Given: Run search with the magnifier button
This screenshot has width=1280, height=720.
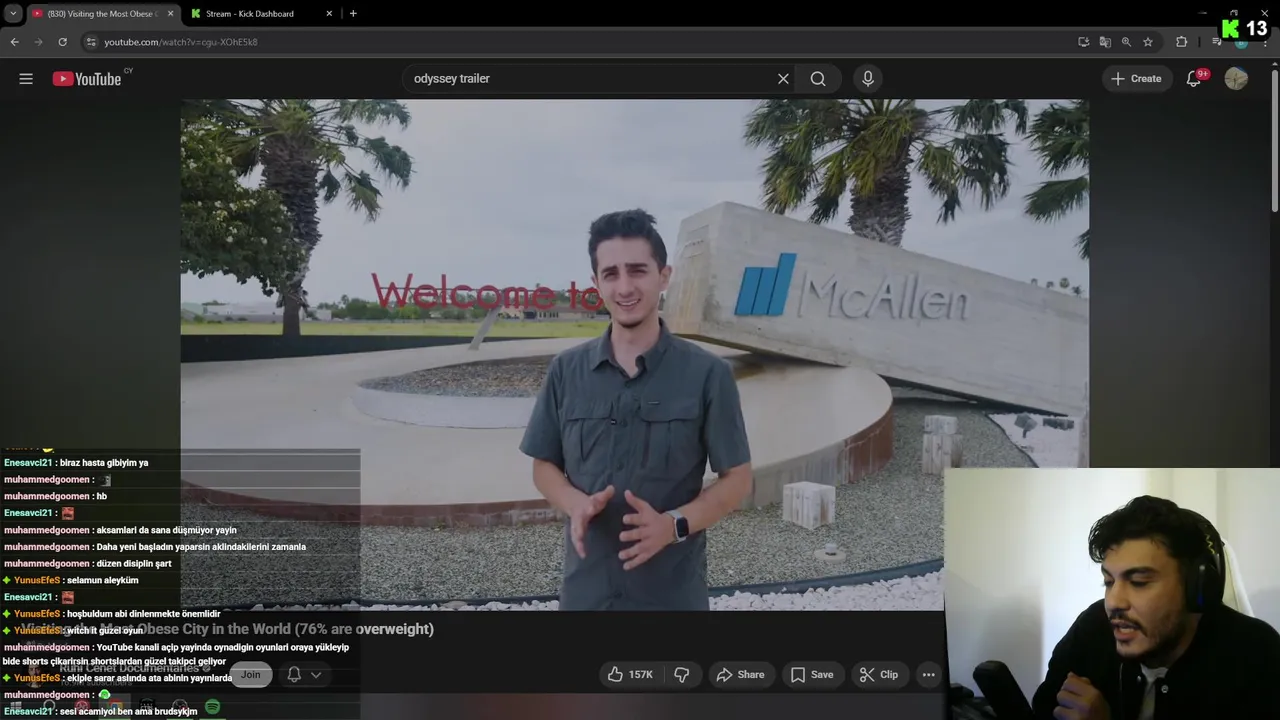Looking at the screenshot, I should [818, 79].
